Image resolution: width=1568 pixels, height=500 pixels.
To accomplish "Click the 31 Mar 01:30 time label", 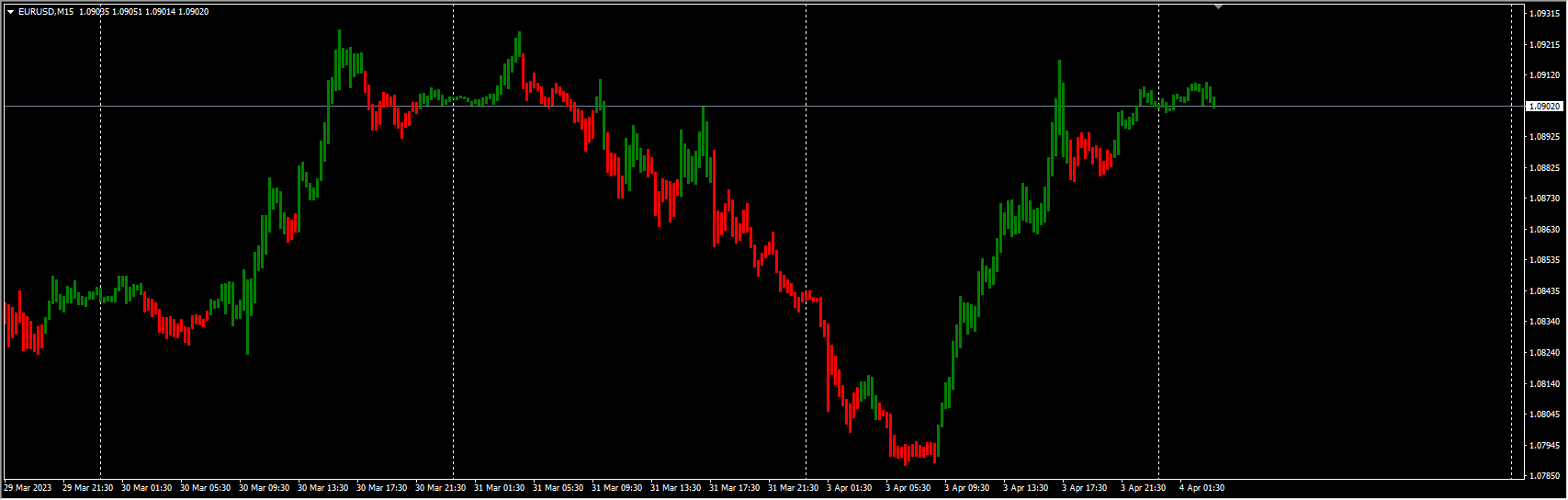I will (499, 488).
